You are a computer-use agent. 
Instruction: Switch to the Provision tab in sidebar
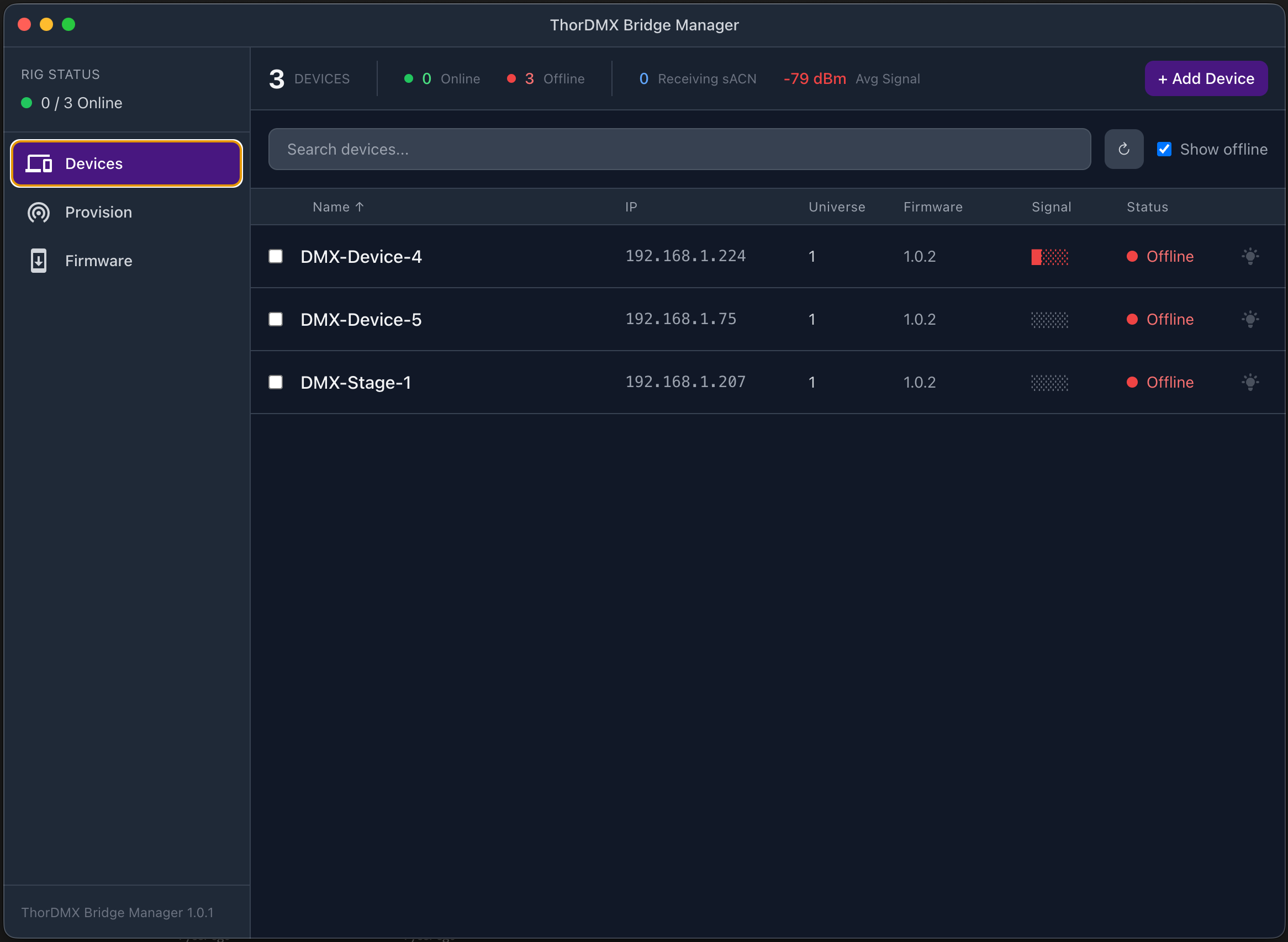click(x=98, y=212)
